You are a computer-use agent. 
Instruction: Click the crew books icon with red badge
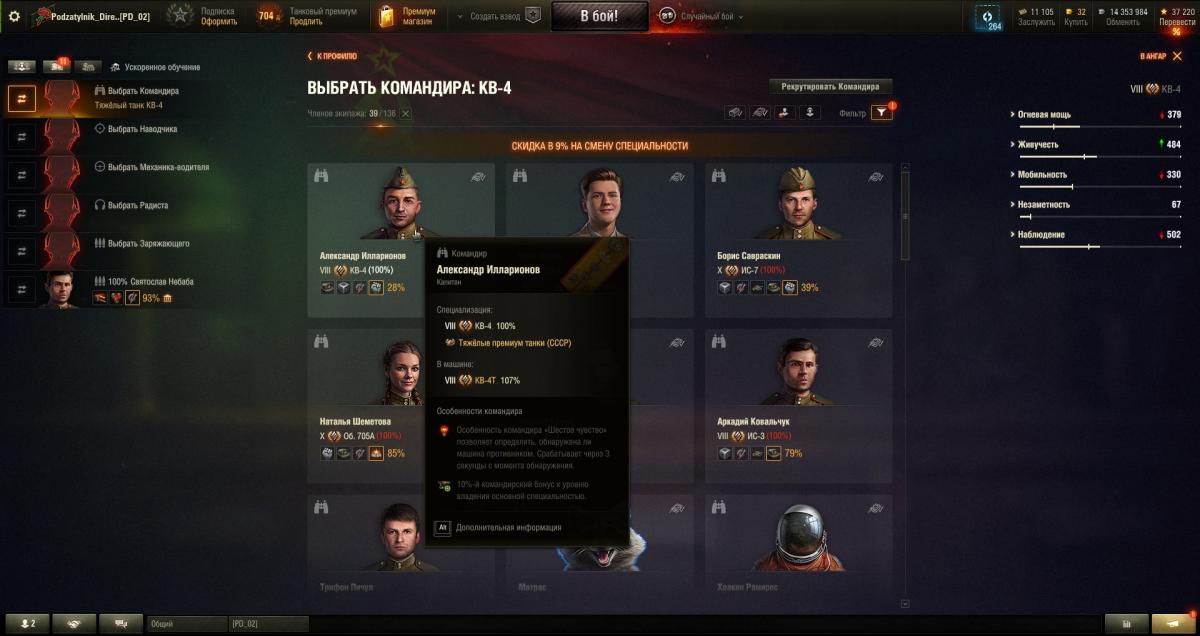tap(55, 67)
